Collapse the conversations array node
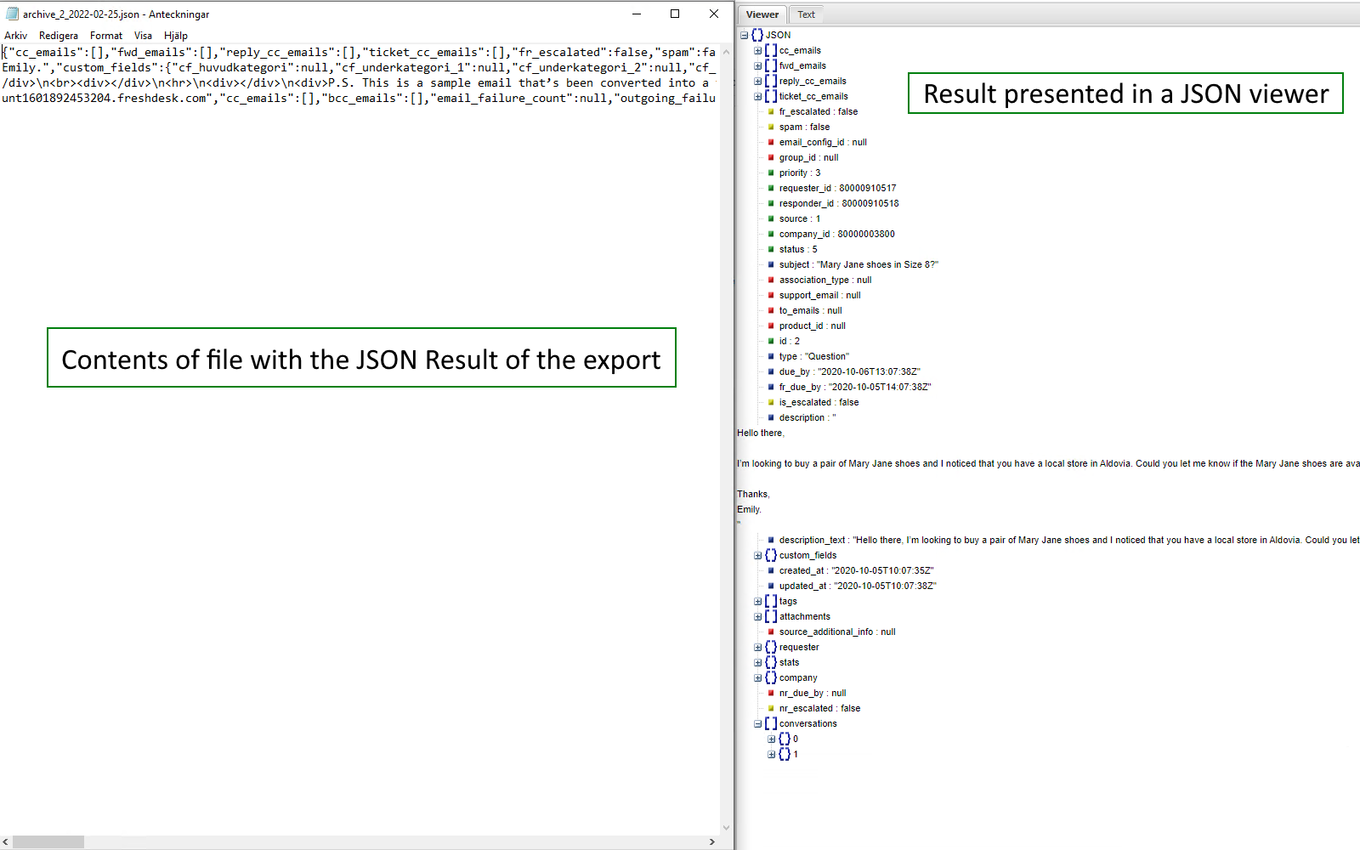The image size is (1360, 850). click(x=758, y=724)
